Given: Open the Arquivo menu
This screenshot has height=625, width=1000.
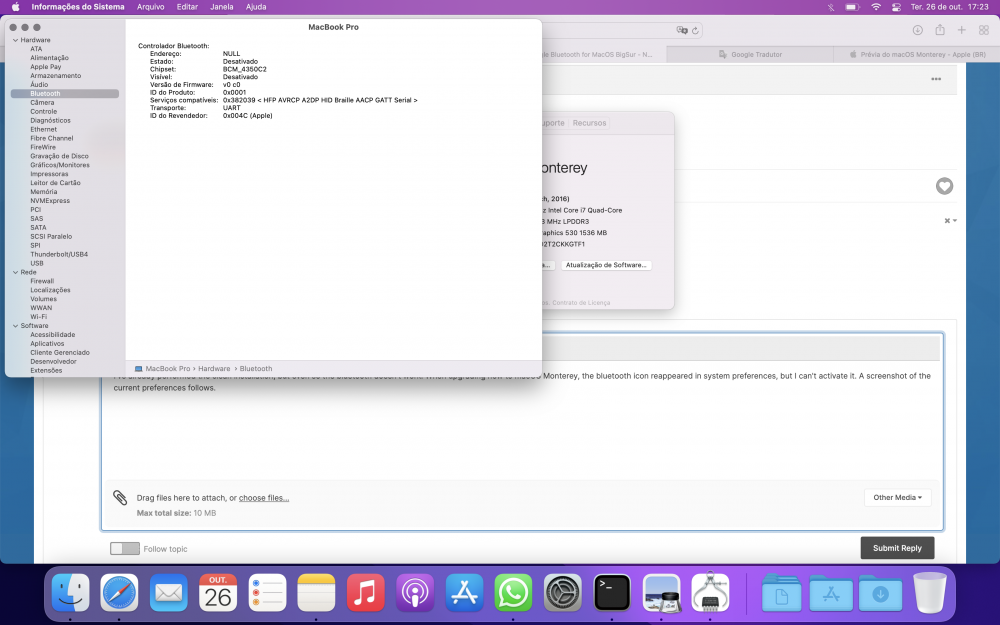Looking at the screenshot, I should [x=151, y=7].
